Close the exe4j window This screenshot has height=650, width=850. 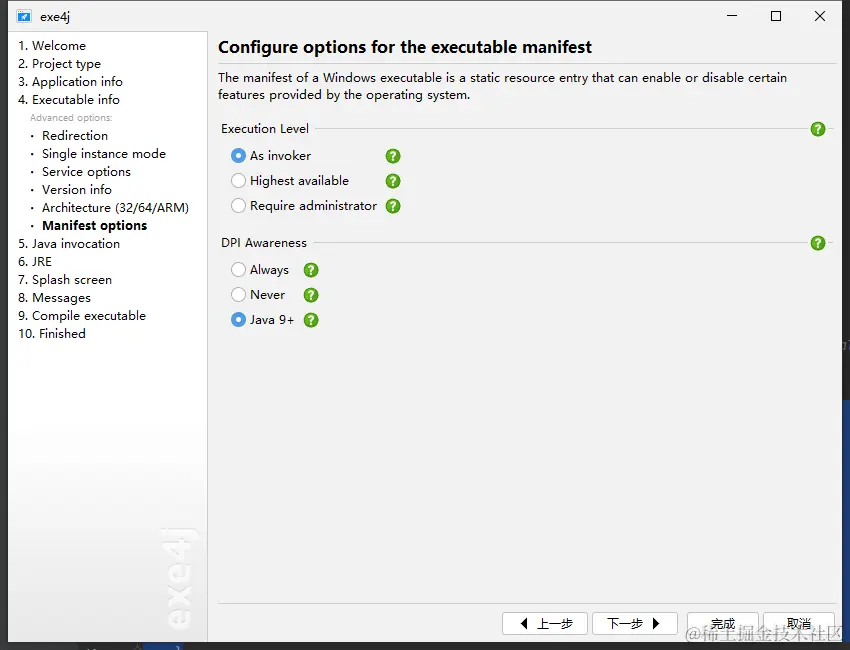820,16
